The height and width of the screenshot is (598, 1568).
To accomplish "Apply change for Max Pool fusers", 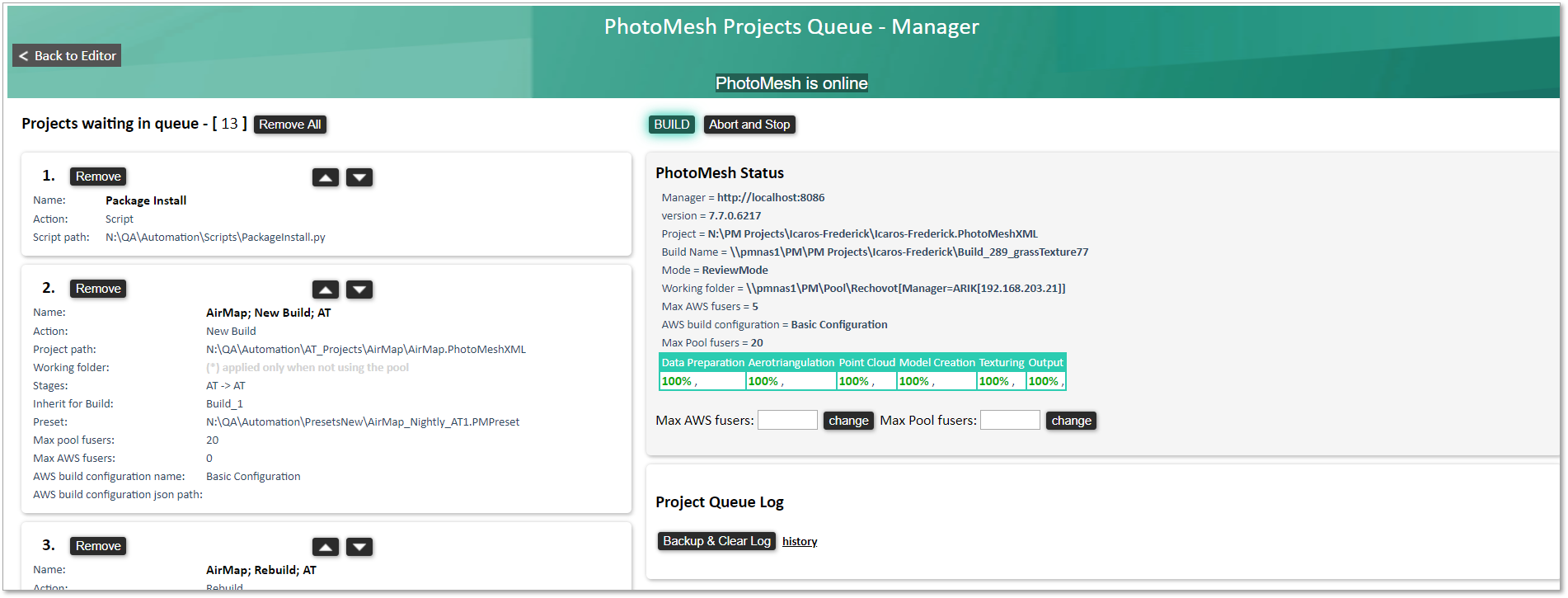I will pos(1071,421).
